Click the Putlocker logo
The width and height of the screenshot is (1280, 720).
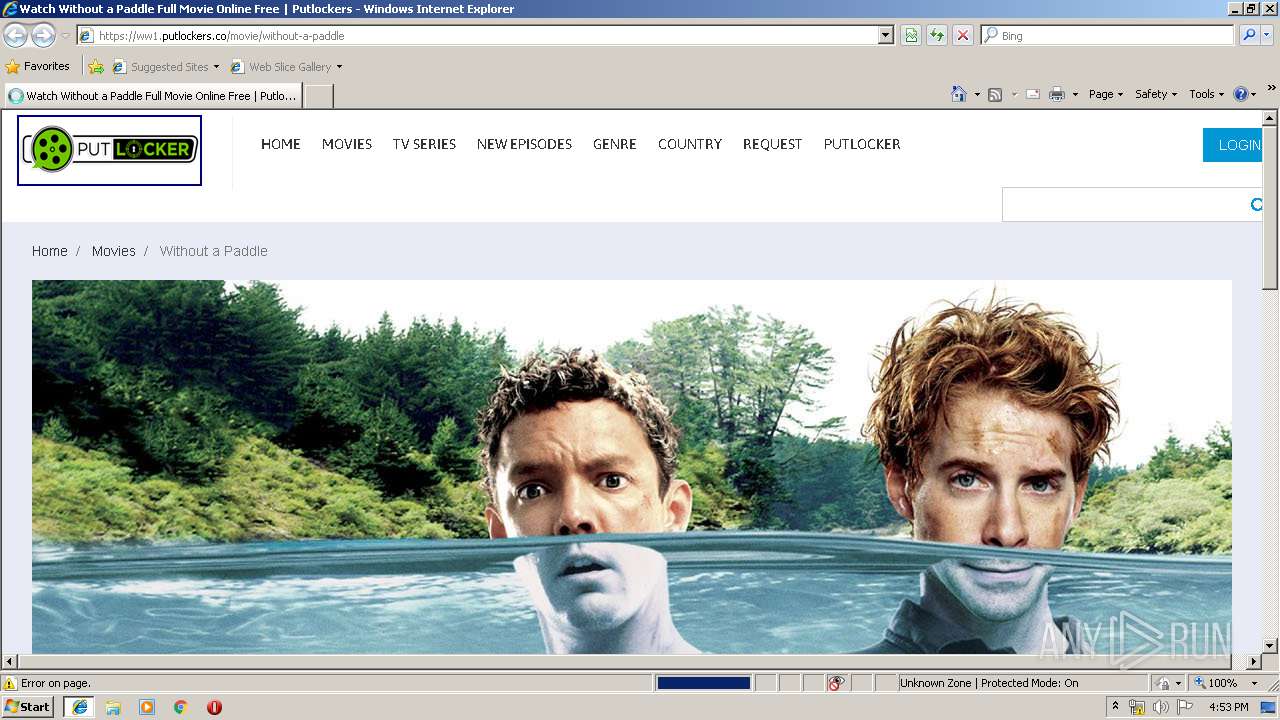coord(109,150)
